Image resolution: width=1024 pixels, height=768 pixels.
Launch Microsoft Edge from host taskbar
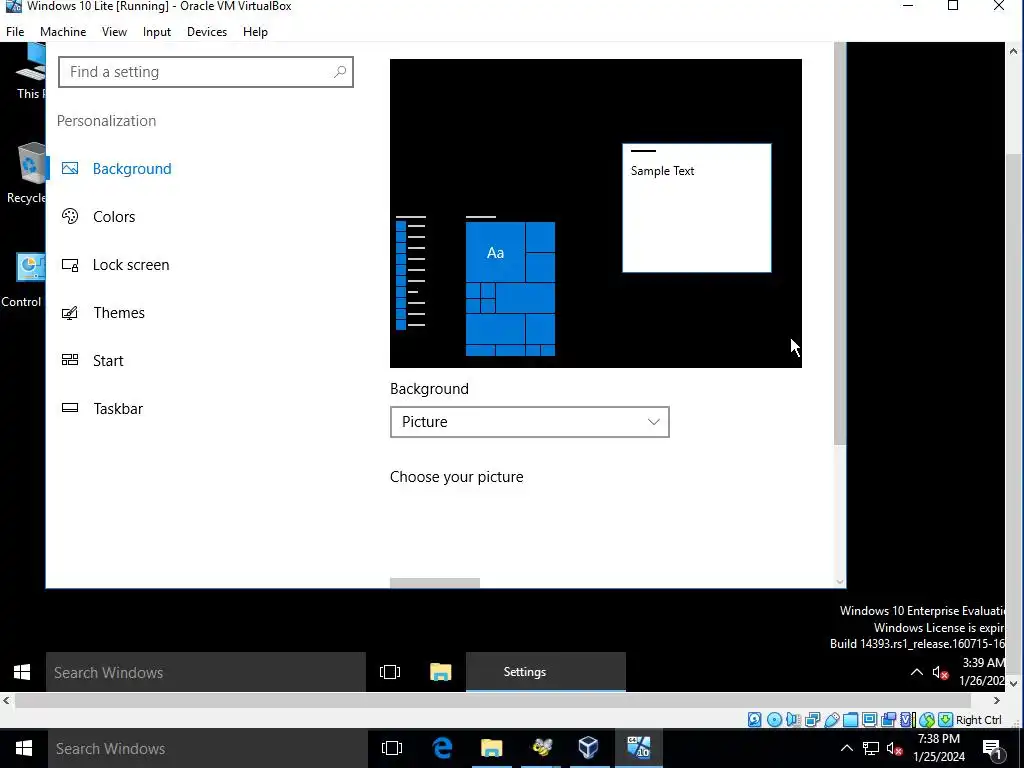coord(442,748)
